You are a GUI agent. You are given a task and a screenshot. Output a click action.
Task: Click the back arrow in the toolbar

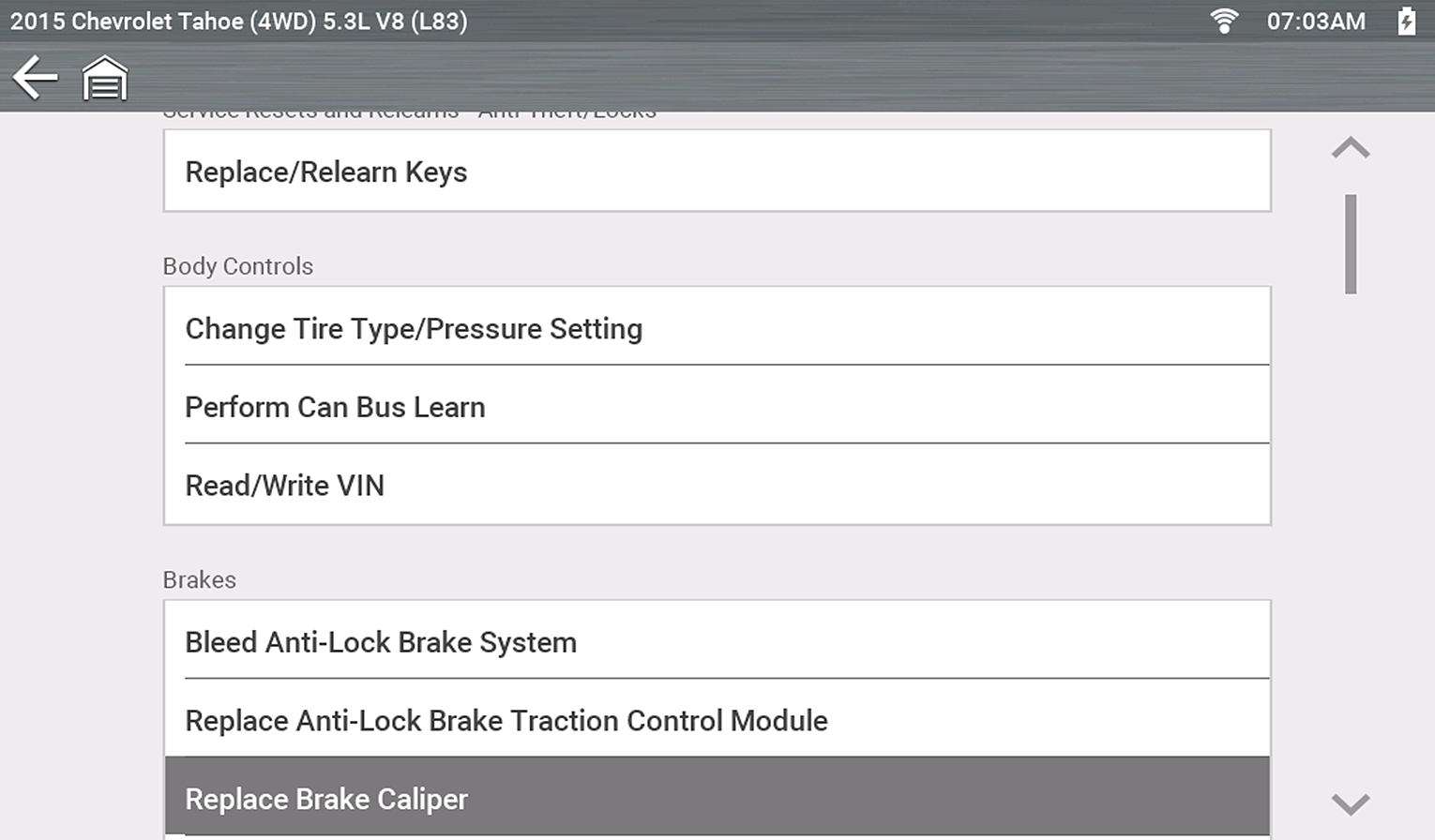(35, 78)
